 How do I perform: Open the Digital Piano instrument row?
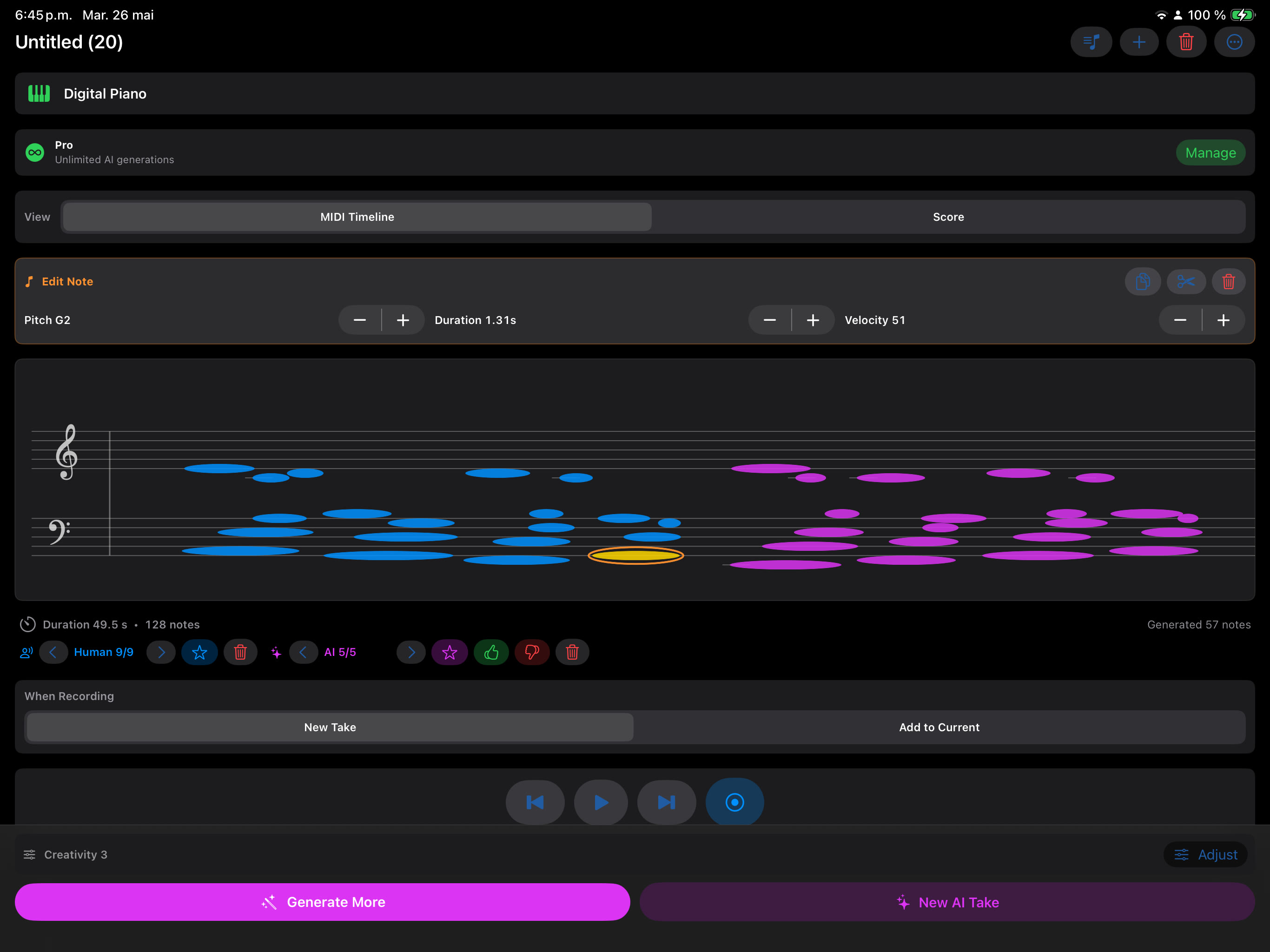[635, 93]
